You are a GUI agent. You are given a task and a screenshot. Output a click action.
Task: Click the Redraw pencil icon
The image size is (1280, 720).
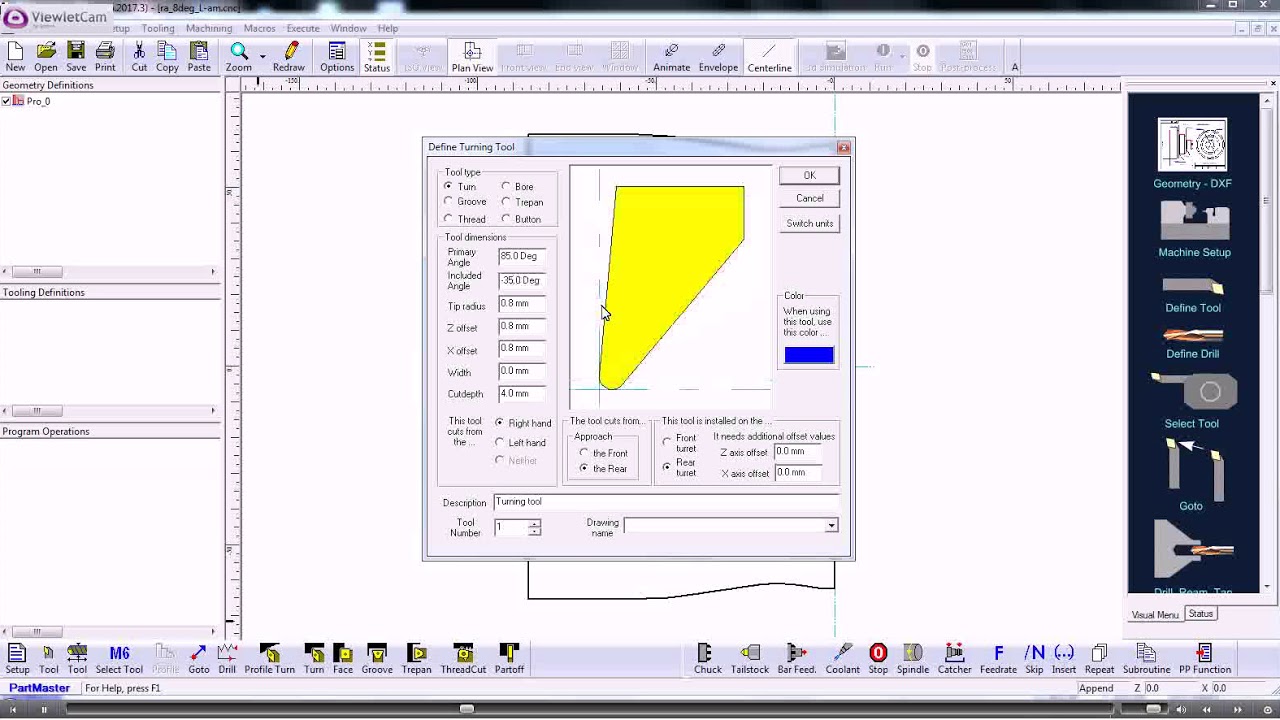(x=289, y=57)
